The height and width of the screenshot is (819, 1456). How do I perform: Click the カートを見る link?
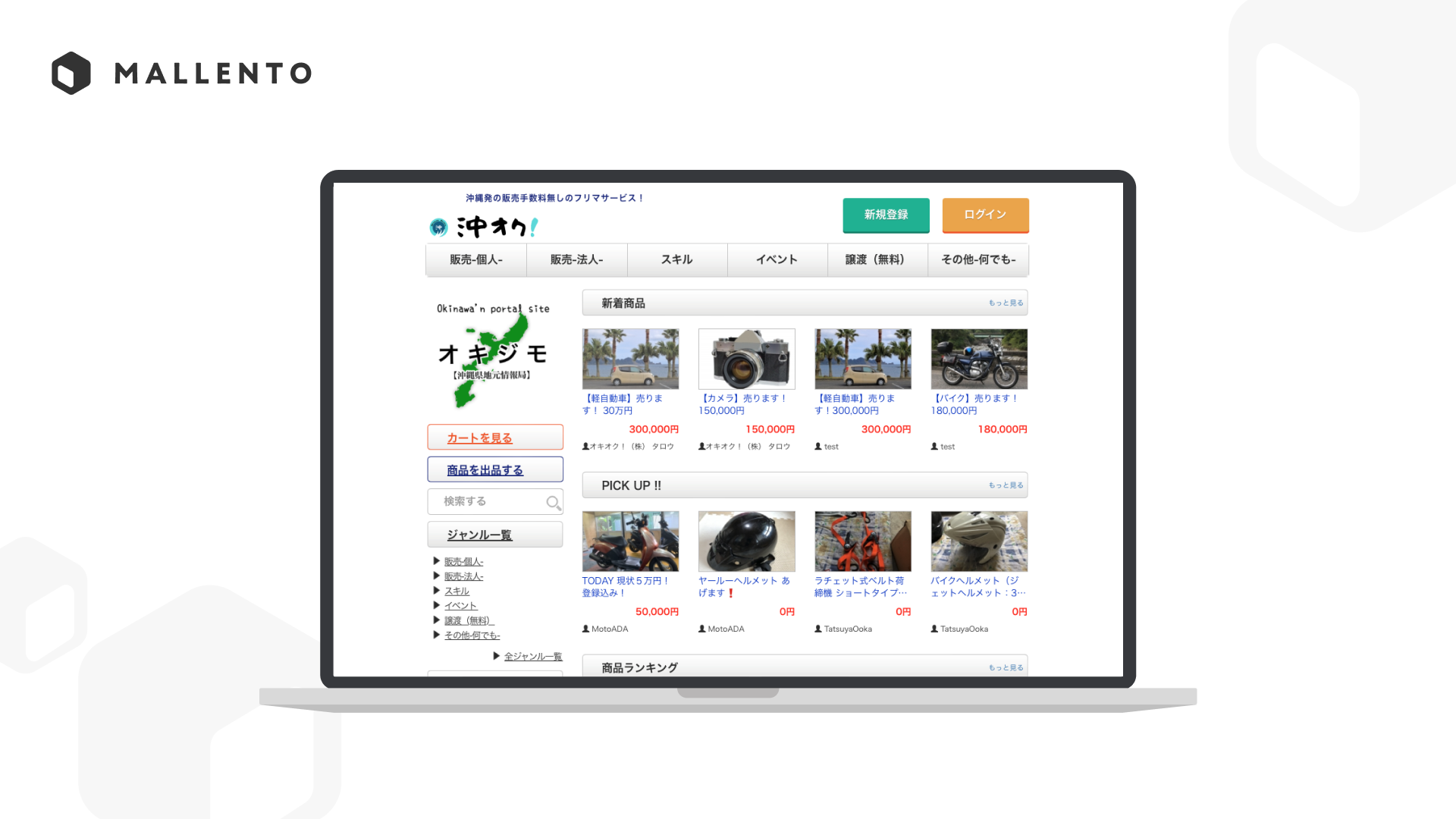(479, 438)
